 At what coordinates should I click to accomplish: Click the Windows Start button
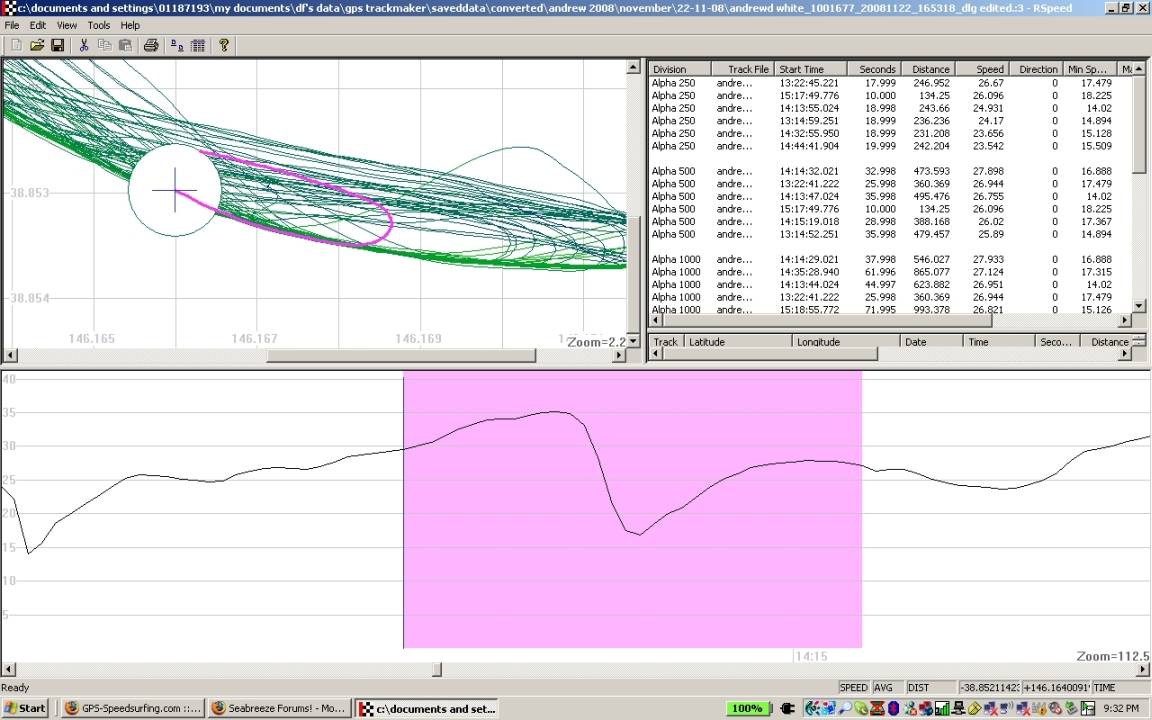click(25, 708)
